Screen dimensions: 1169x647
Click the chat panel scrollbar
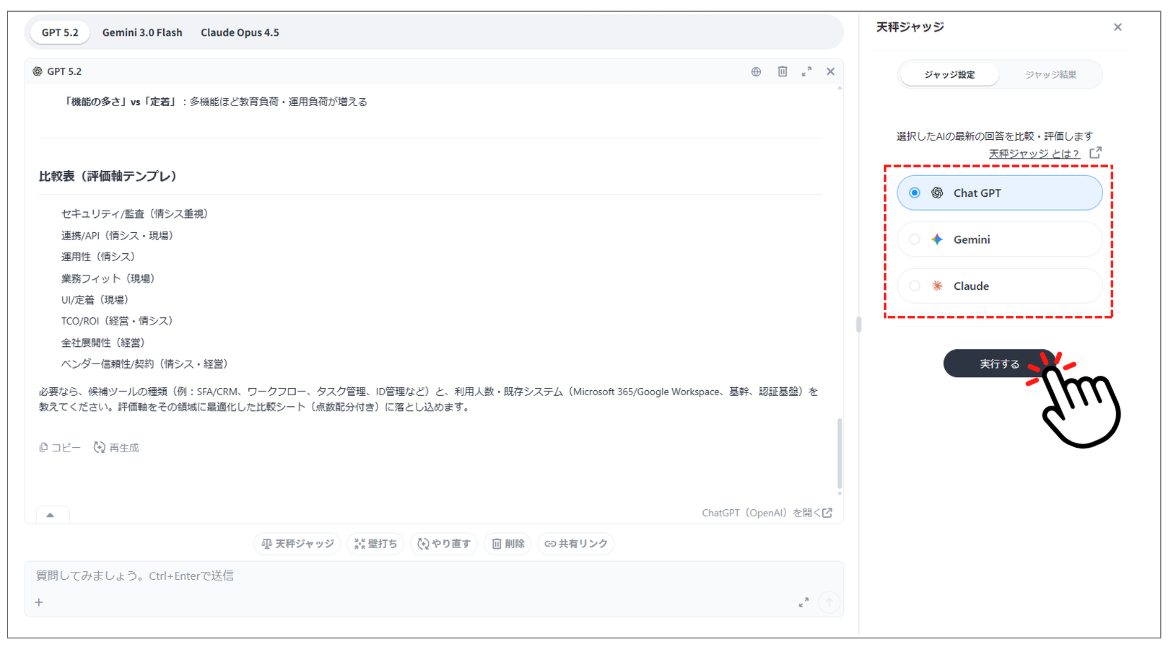(857, 324)
